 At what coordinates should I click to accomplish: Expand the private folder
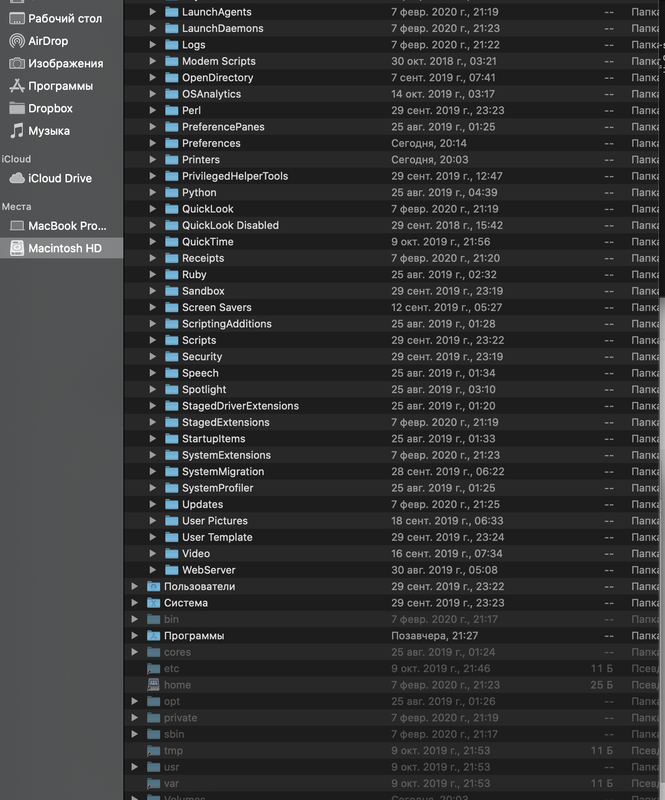click(134, 717)
